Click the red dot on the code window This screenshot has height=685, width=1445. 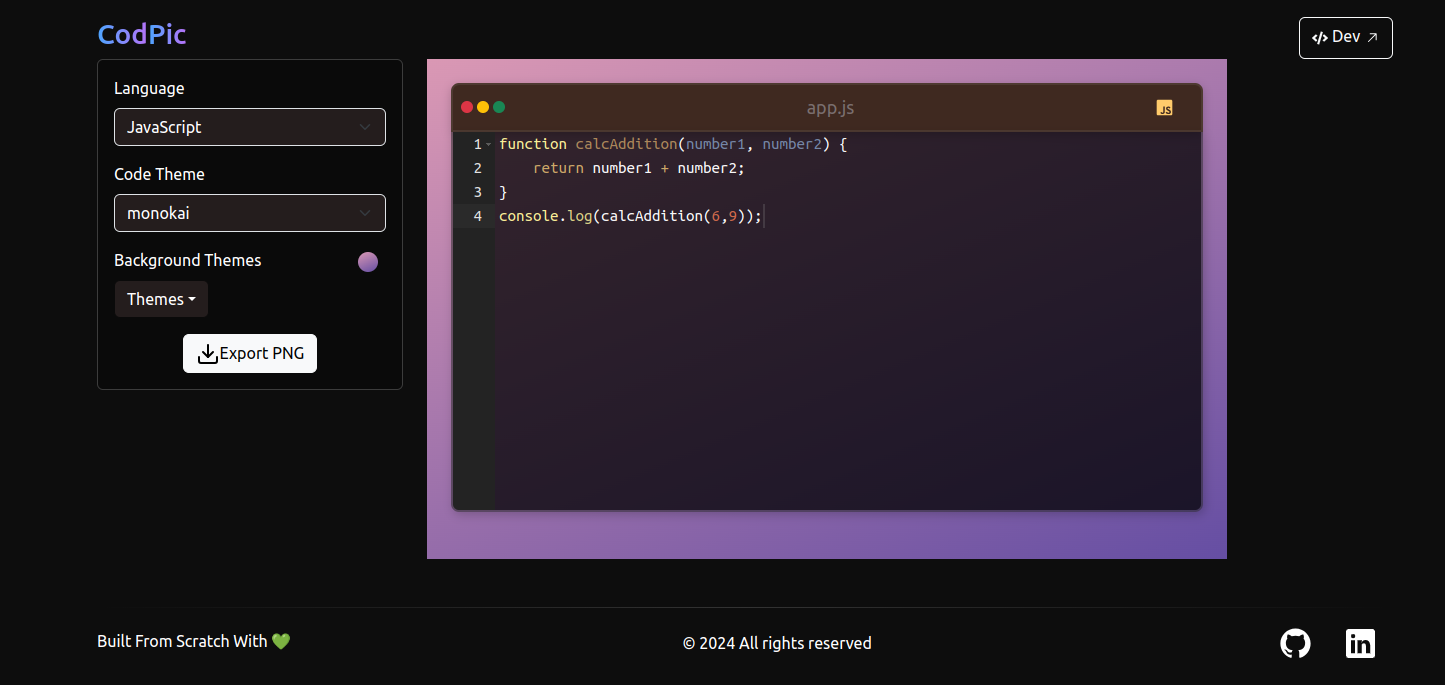click(x=467, y=107)
